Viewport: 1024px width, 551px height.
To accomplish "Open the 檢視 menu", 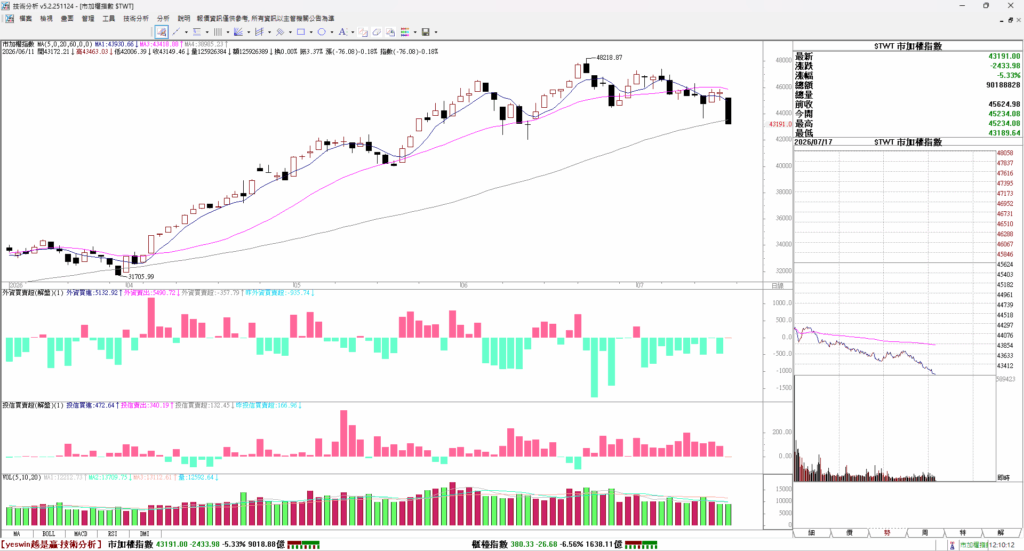I will [46, 18].
